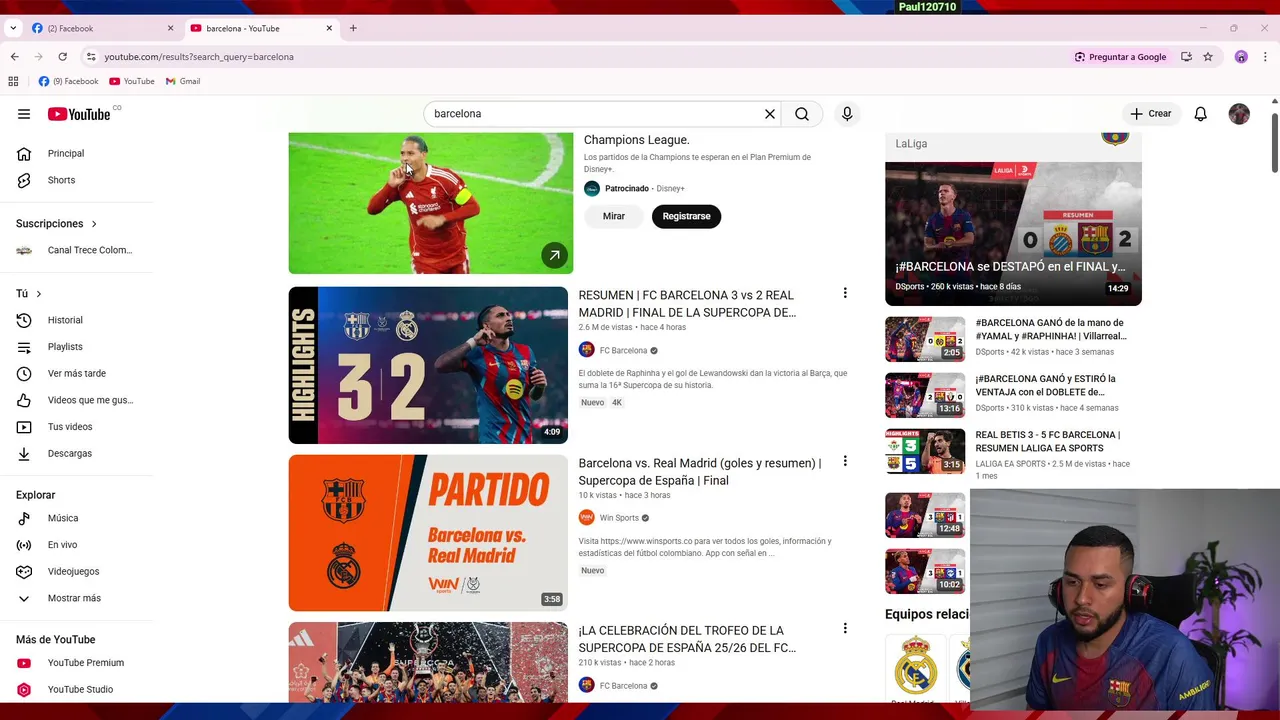Viewport: 1280px width, 720px height.
Task: Open Ver más tarde list
Action: (78, 373)
